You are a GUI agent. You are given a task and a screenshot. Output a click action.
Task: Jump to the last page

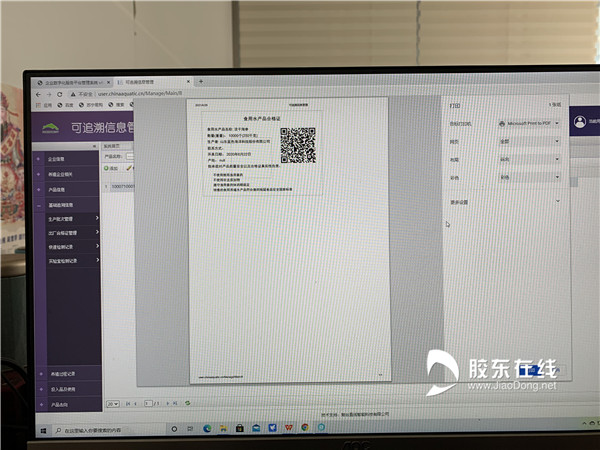[x=175, y=403]
